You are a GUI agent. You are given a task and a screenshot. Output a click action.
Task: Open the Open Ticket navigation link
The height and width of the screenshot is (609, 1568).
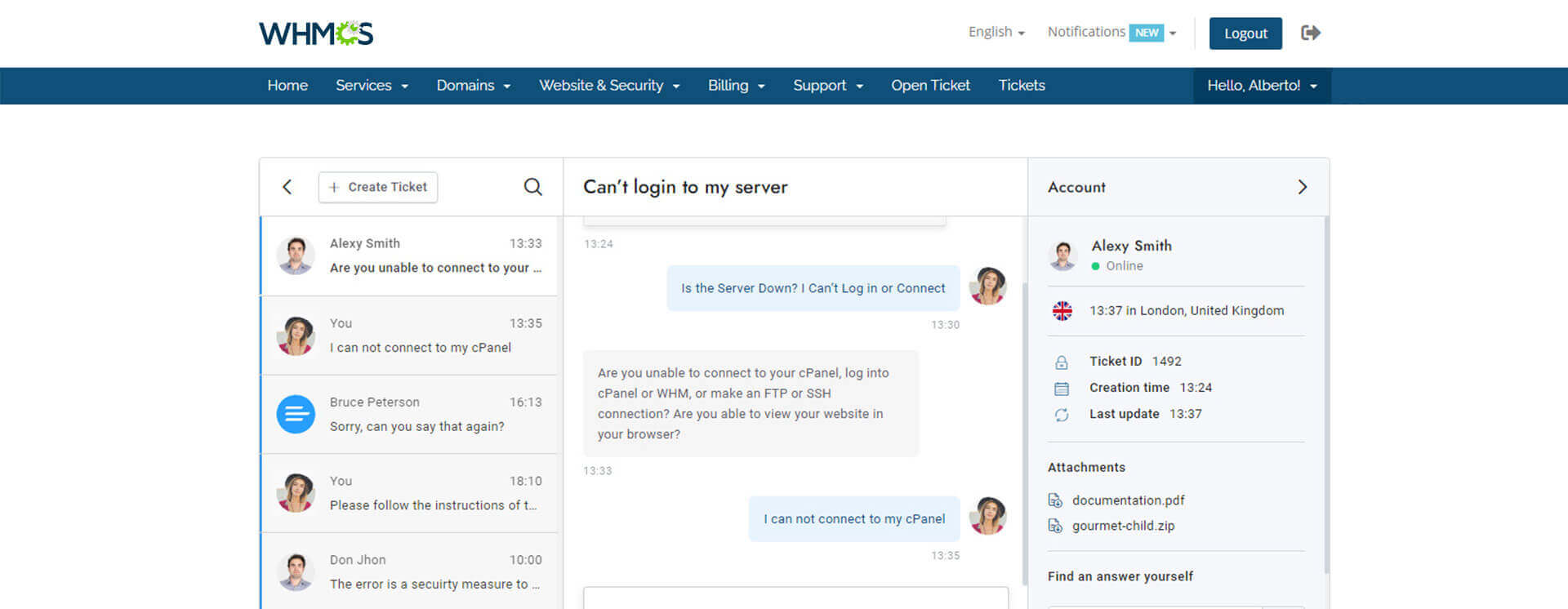click(930, 86)
